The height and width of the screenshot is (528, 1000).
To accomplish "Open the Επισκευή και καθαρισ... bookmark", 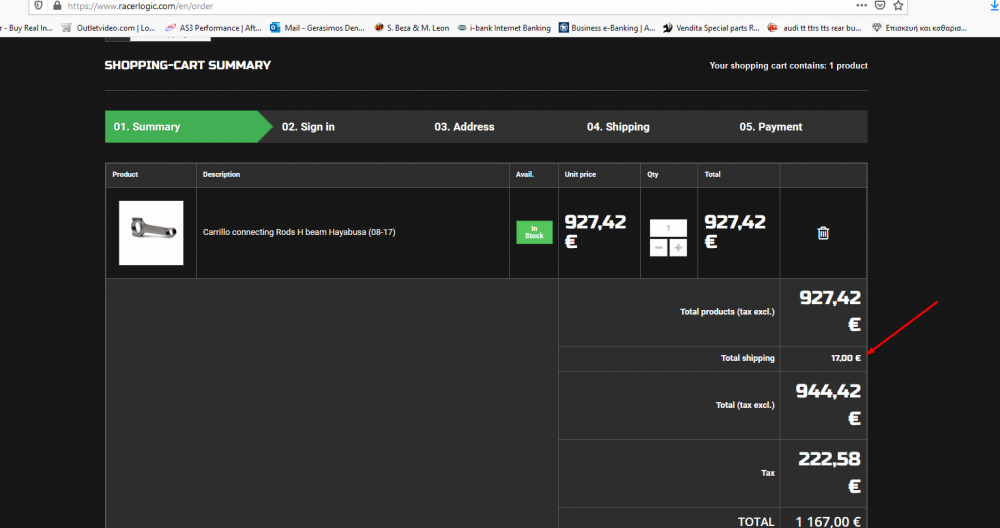I will (x=919, y=28).
